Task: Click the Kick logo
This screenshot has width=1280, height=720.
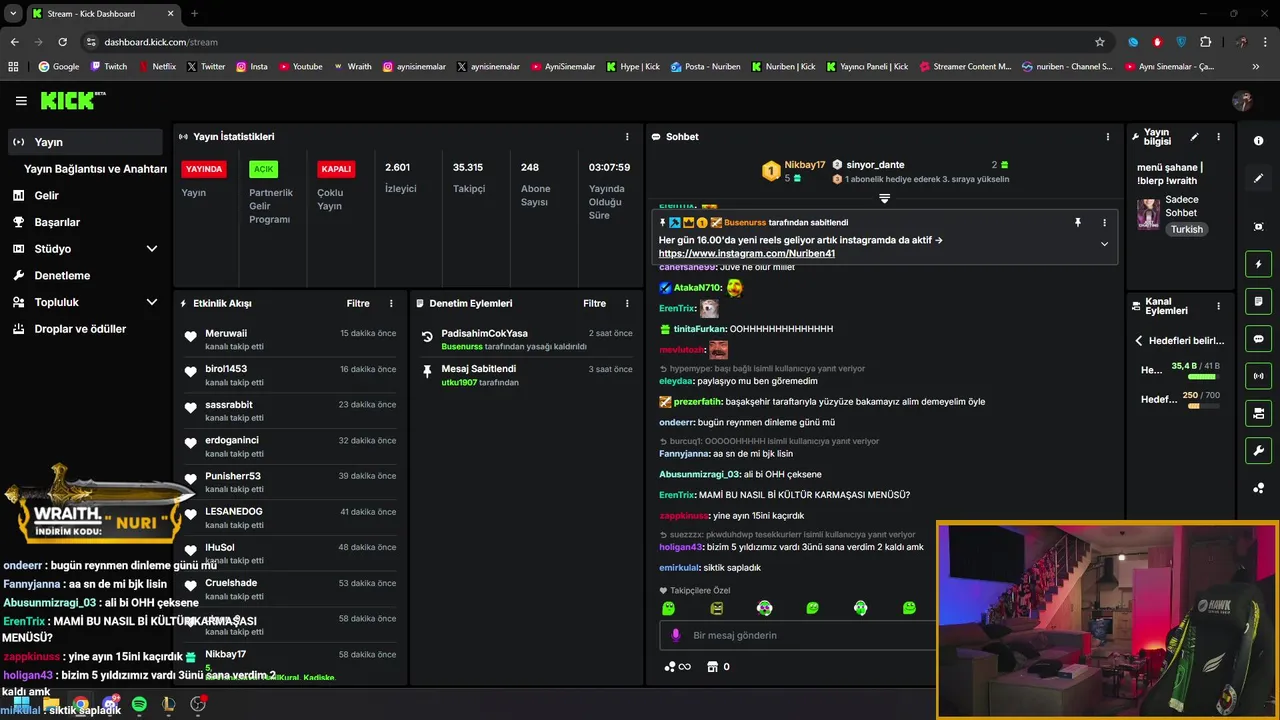Action: [x=73, y=100]
